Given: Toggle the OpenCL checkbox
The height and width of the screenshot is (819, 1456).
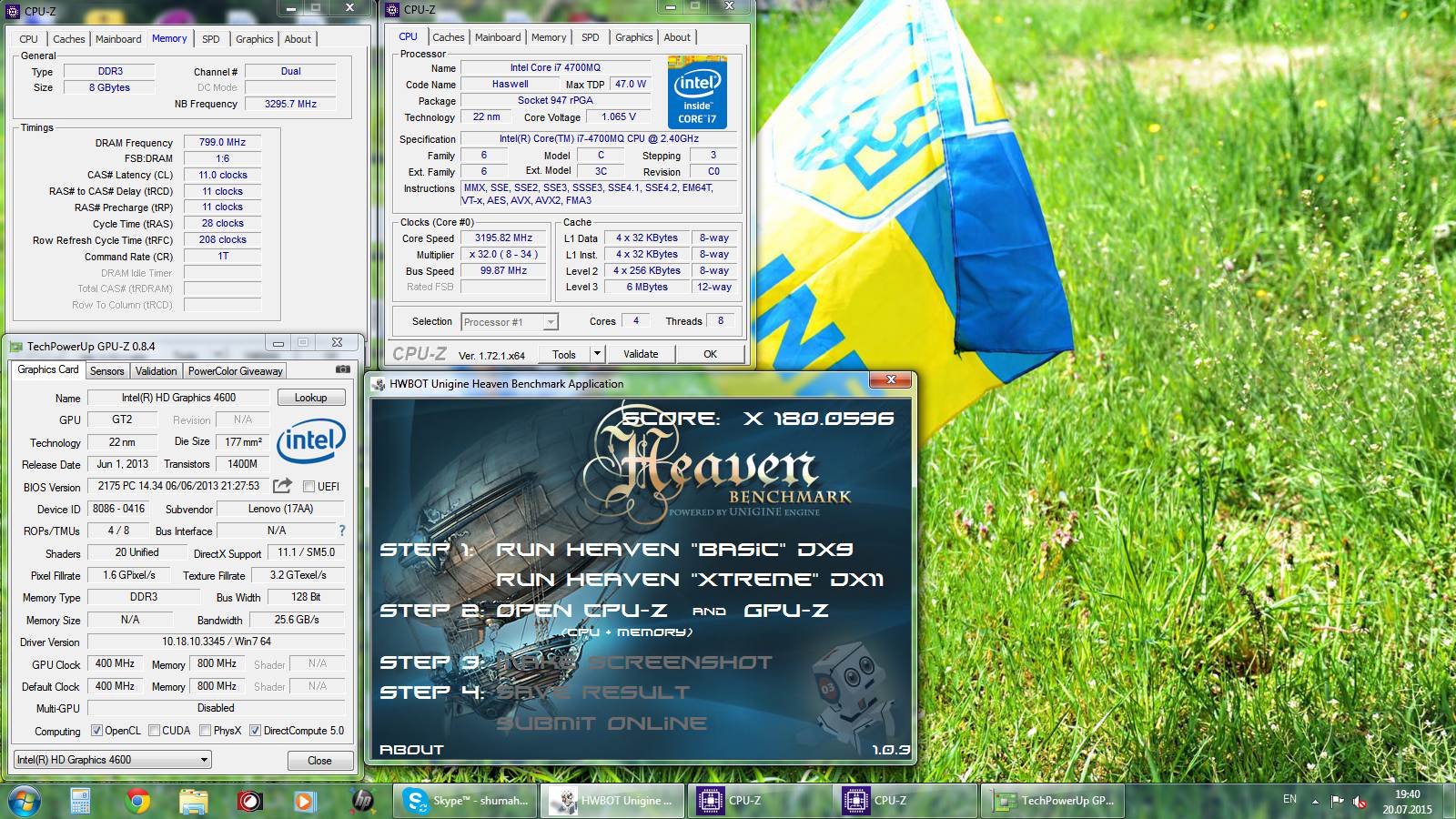Looking at the screenshot, I should click(x=96, y=731).
